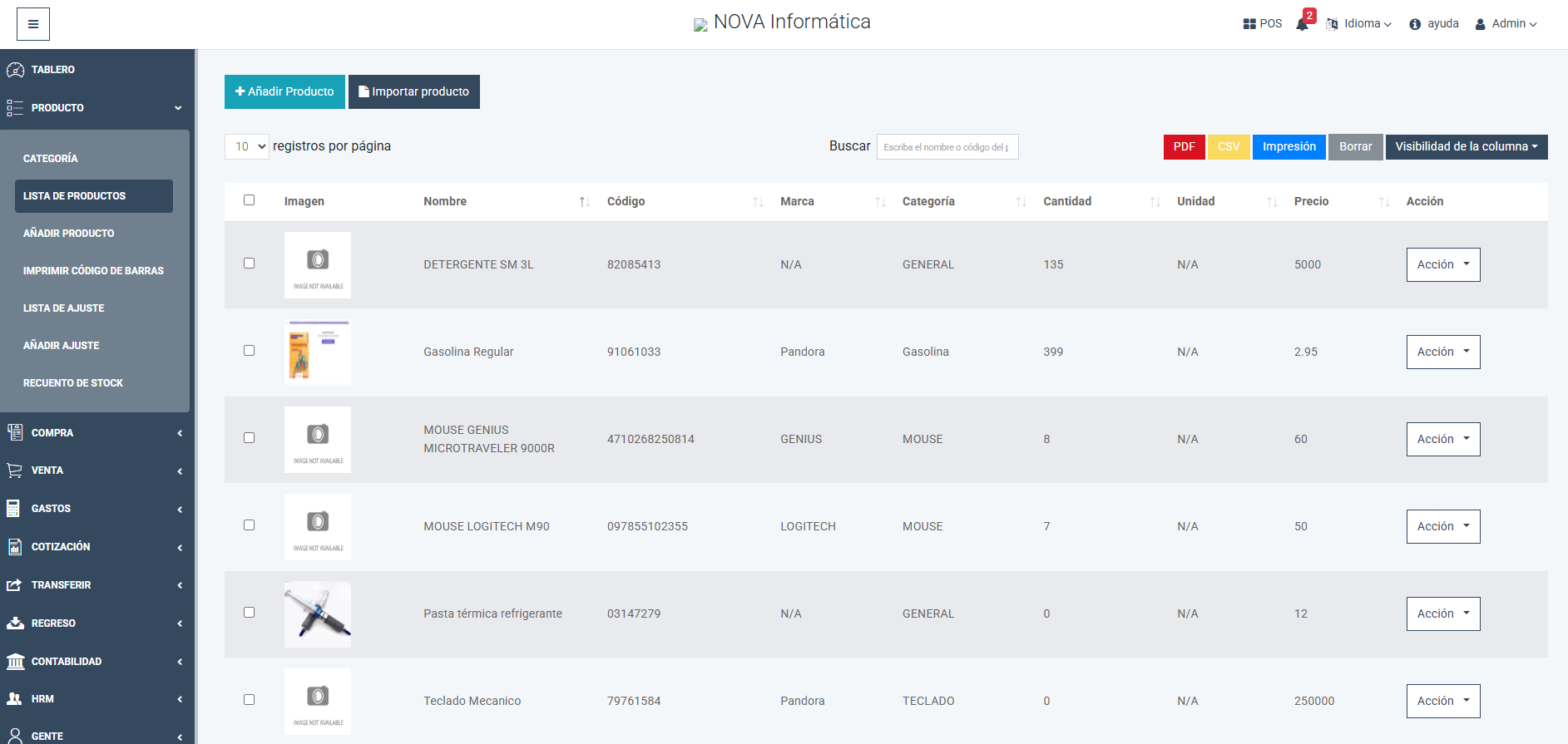Open Imprimir Código de Barras menu item
Screen dimensions: 1568x744
(x=93, y=271)
